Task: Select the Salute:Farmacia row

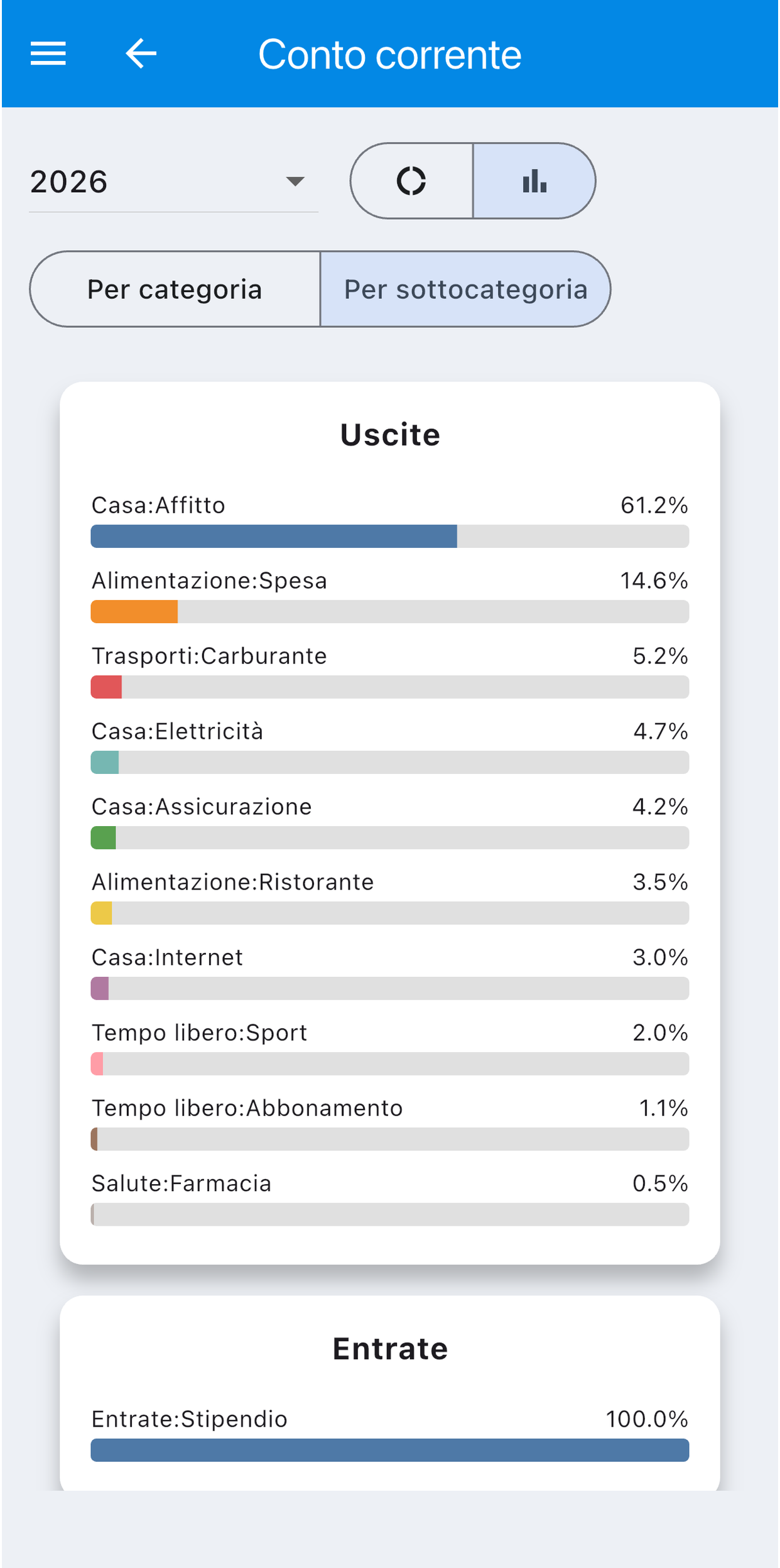Action: click(390, 1198)
